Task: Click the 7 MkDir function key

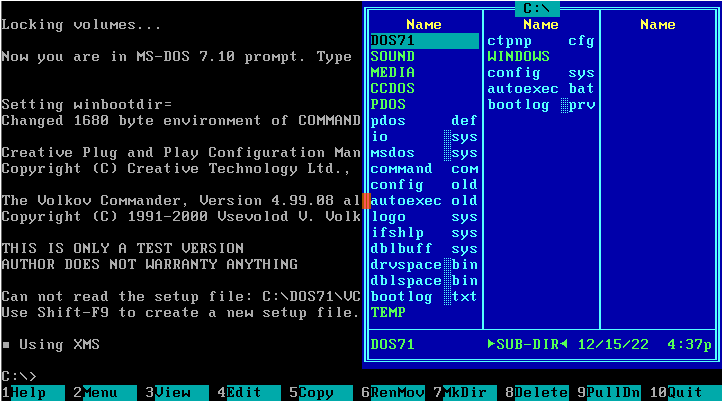Action: [465, 393]
